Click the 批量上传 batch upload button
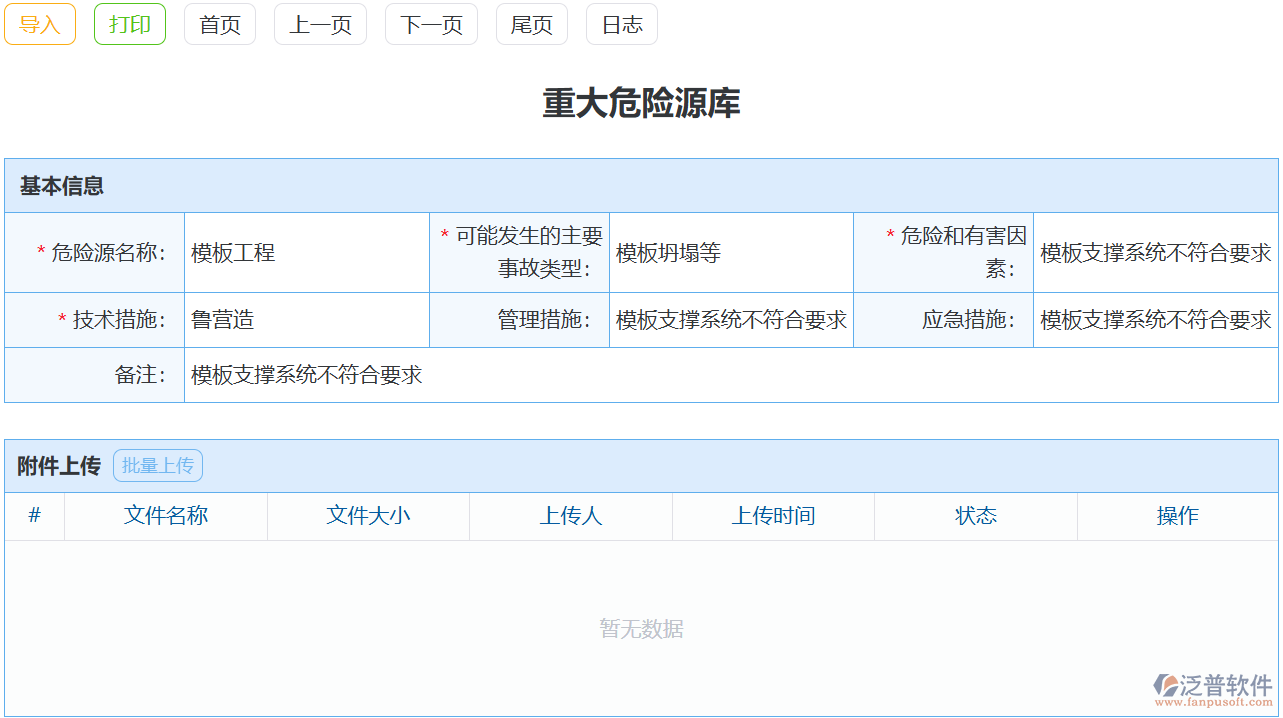This screenshot has width=1283, height=718. (x=157, y=465)
